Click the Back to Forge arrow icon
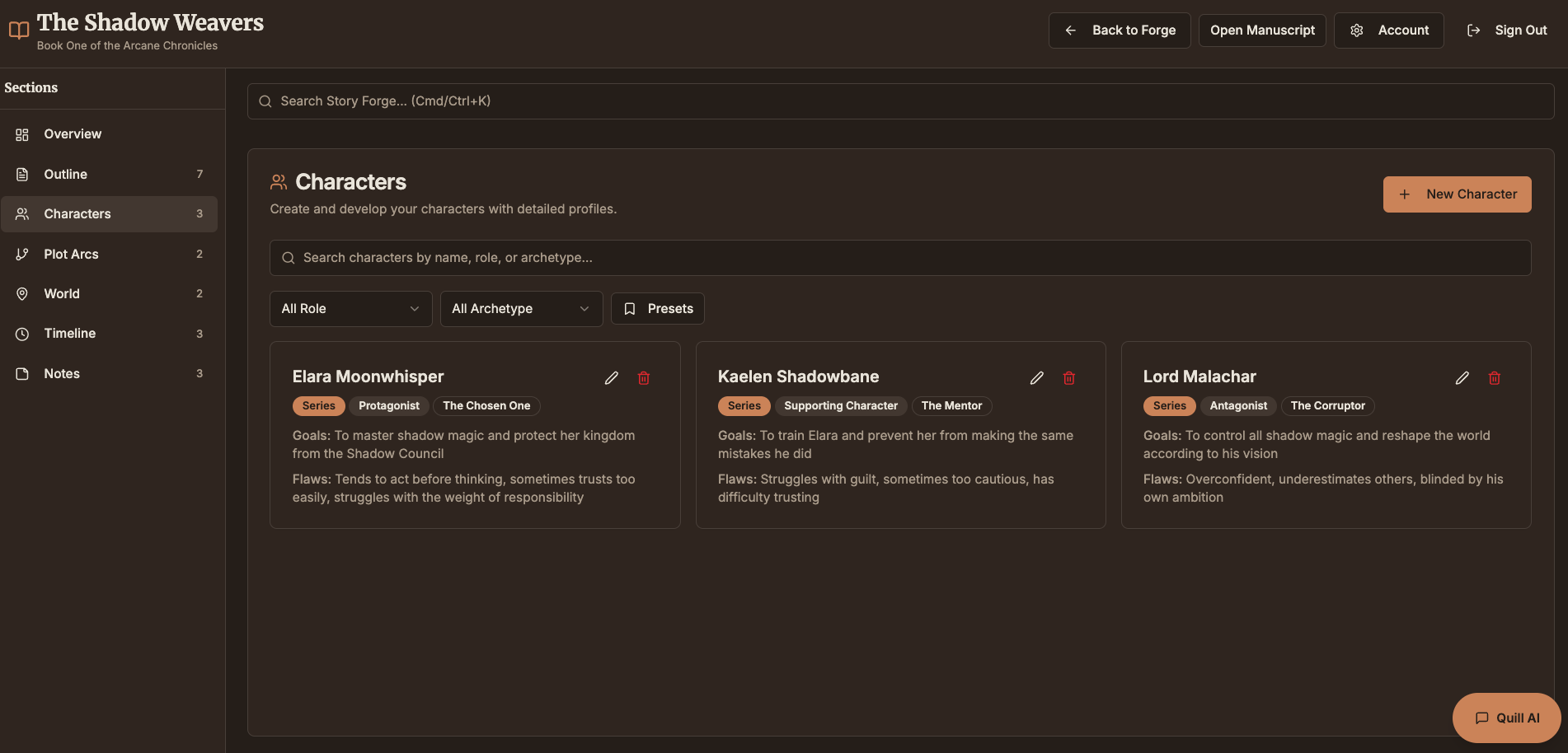This screenshot has height=753, width=1568. pyautogui.click(x=1071, y=30)
